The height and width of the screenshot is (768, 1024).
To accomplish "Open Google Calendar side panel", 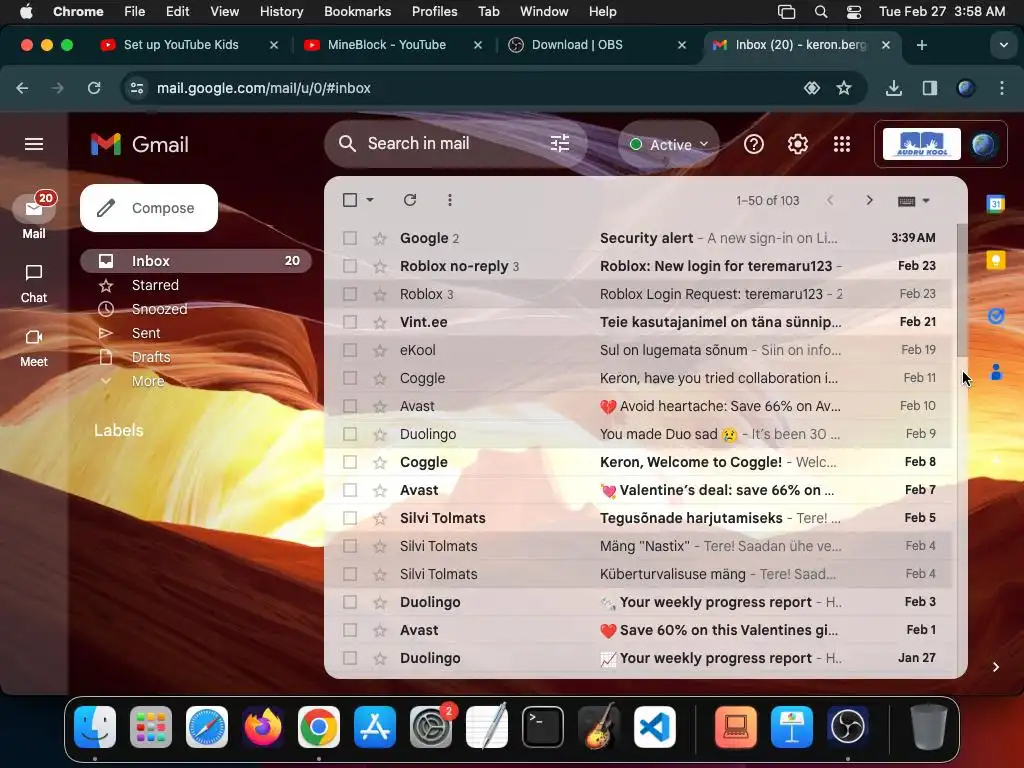I will coord(995,204).
